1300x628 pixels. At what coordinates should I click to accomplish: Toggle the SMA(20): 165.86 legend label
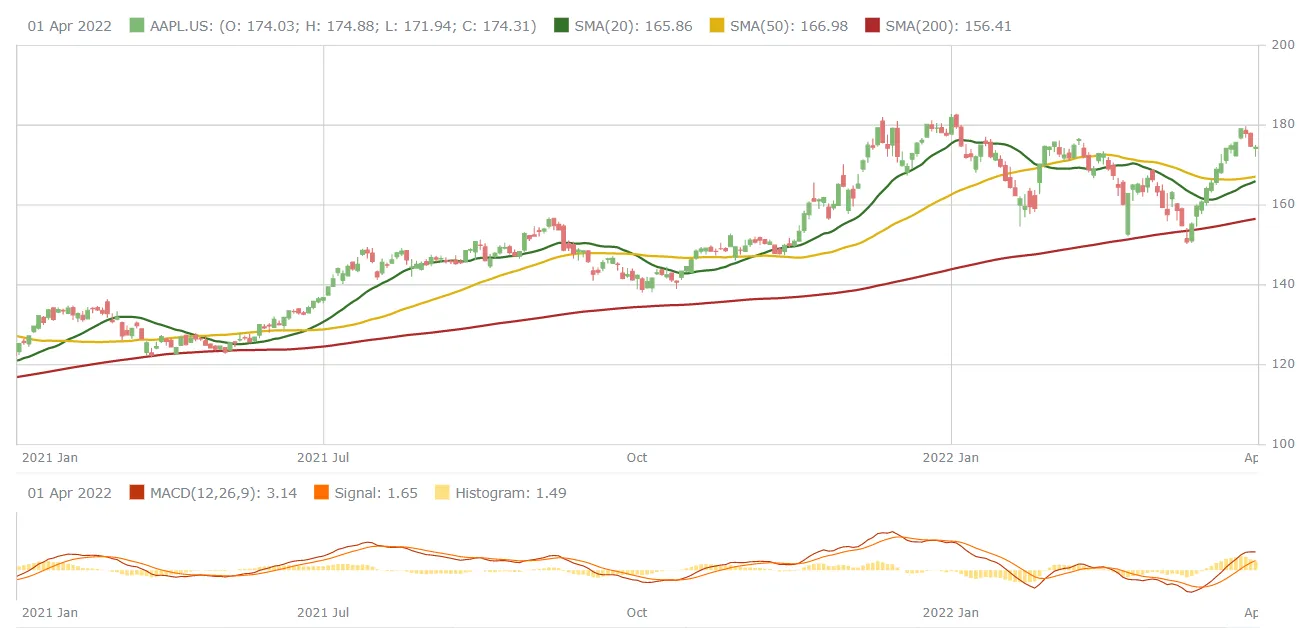[x=633, y=26]
